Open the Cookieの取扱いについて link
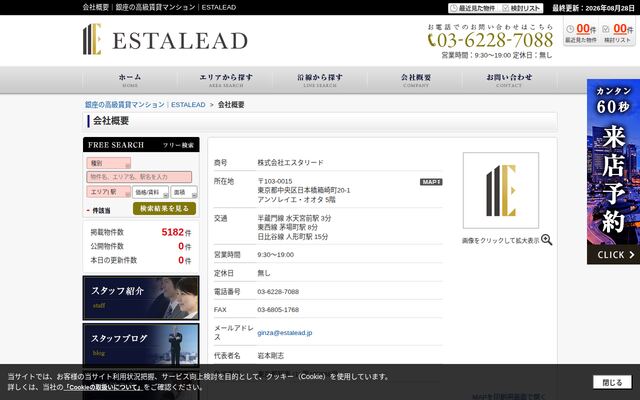This screenshot has width=640, height=400. pos(103,387)
